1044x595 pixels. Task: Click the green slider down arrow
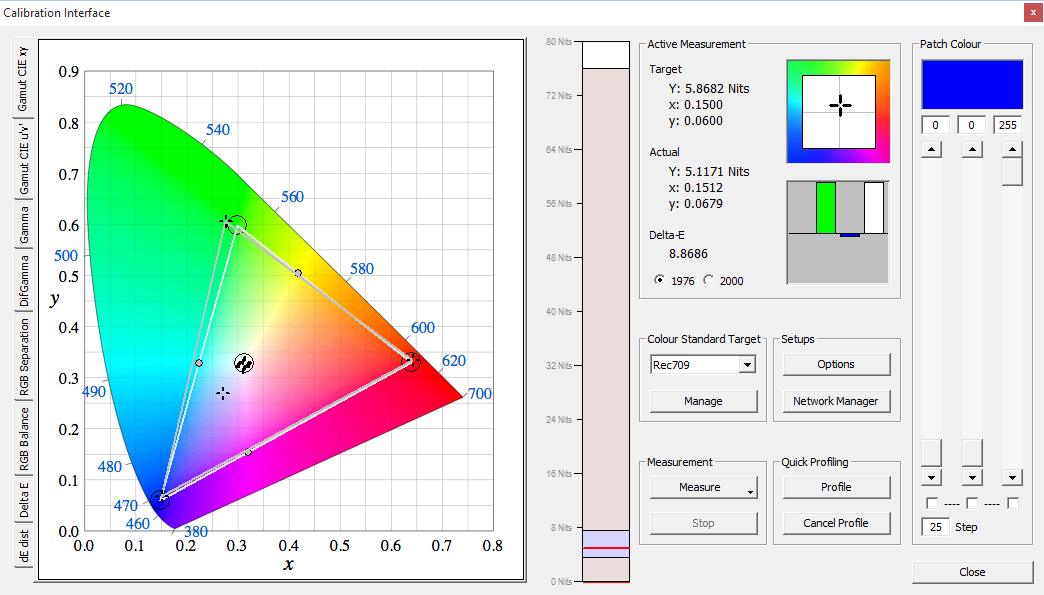[x=972, y=477]
